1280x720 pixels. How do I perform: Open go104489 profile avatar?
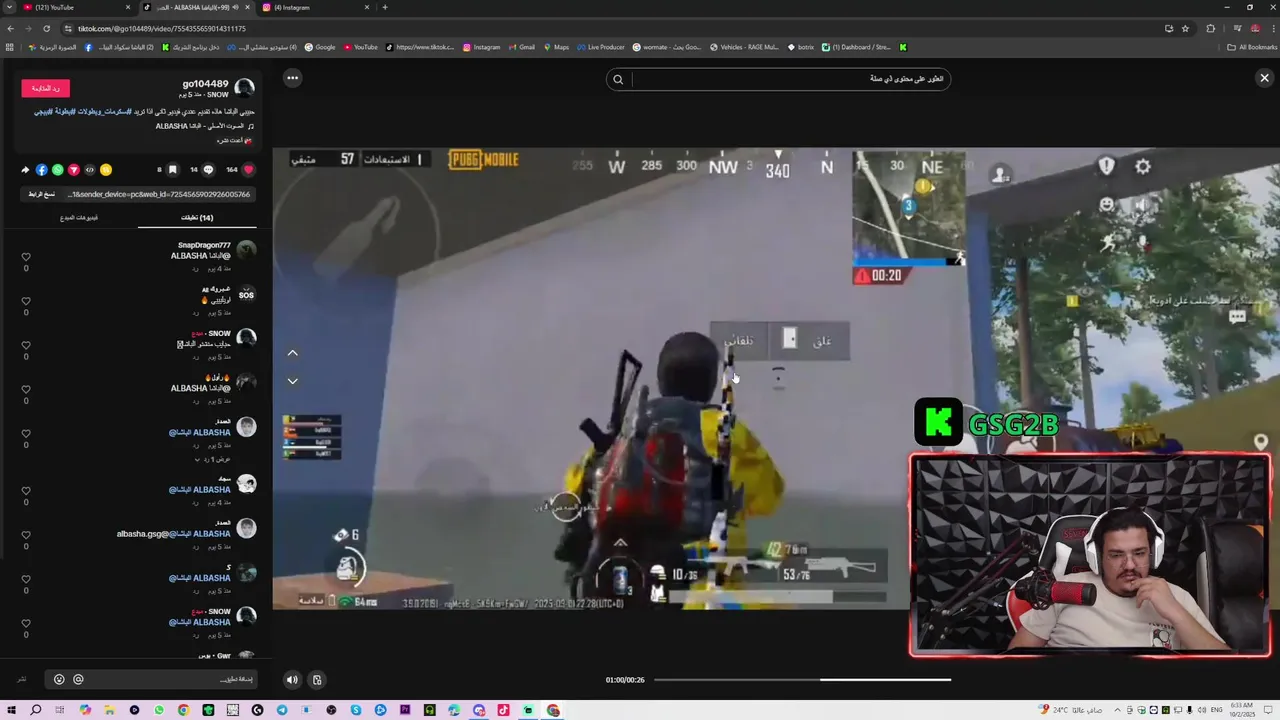tap(245, 88)
